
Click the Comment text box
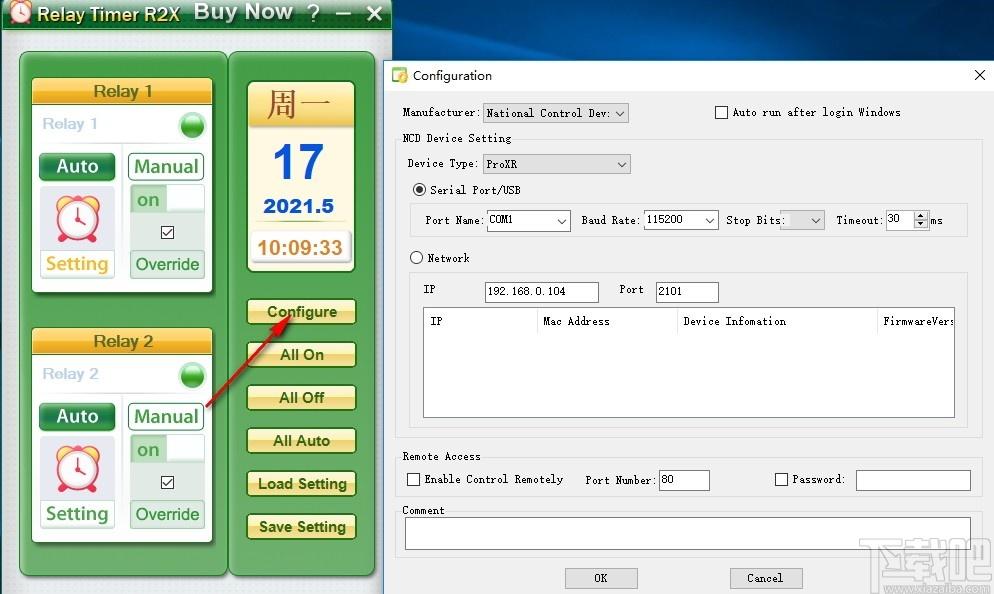(687, 533)
